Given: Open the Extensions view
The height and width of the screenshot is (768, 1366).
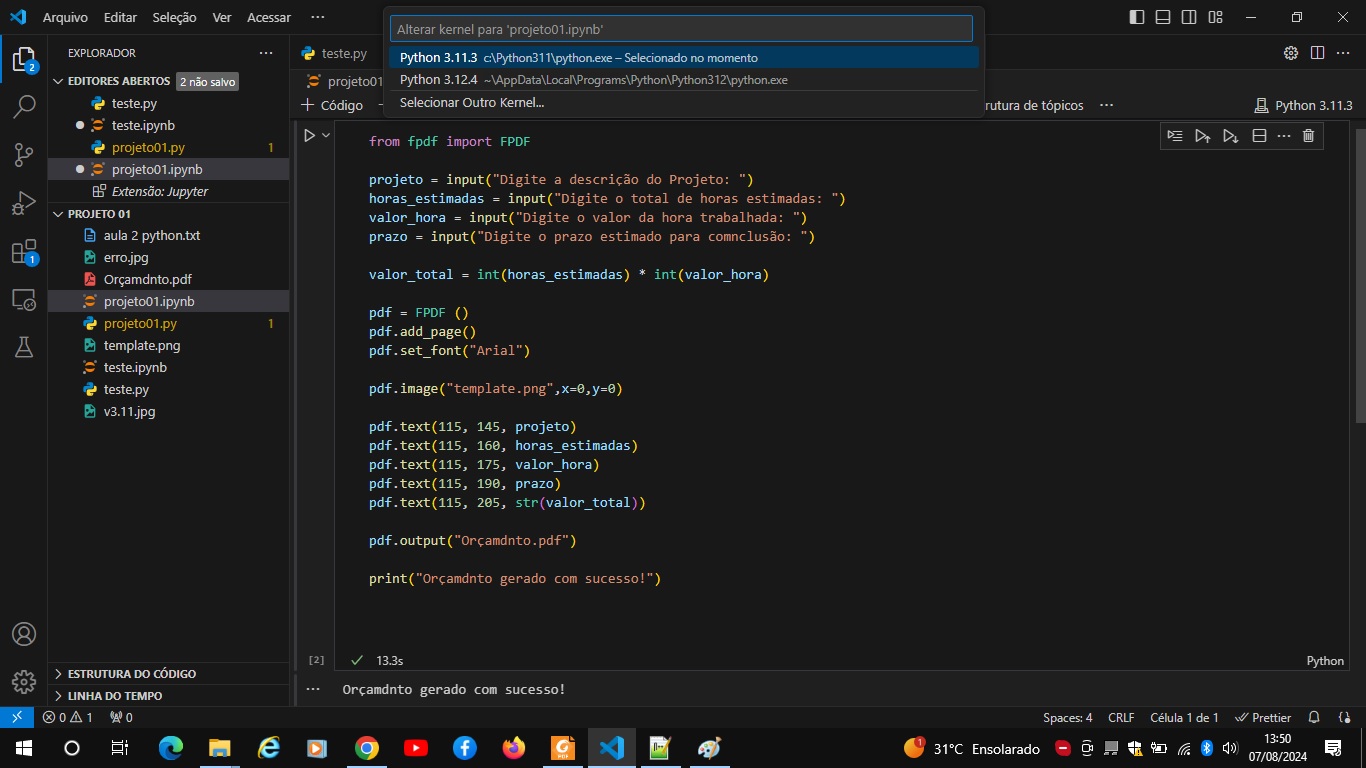Looking at the screenshot, I should tap(24, 252).
